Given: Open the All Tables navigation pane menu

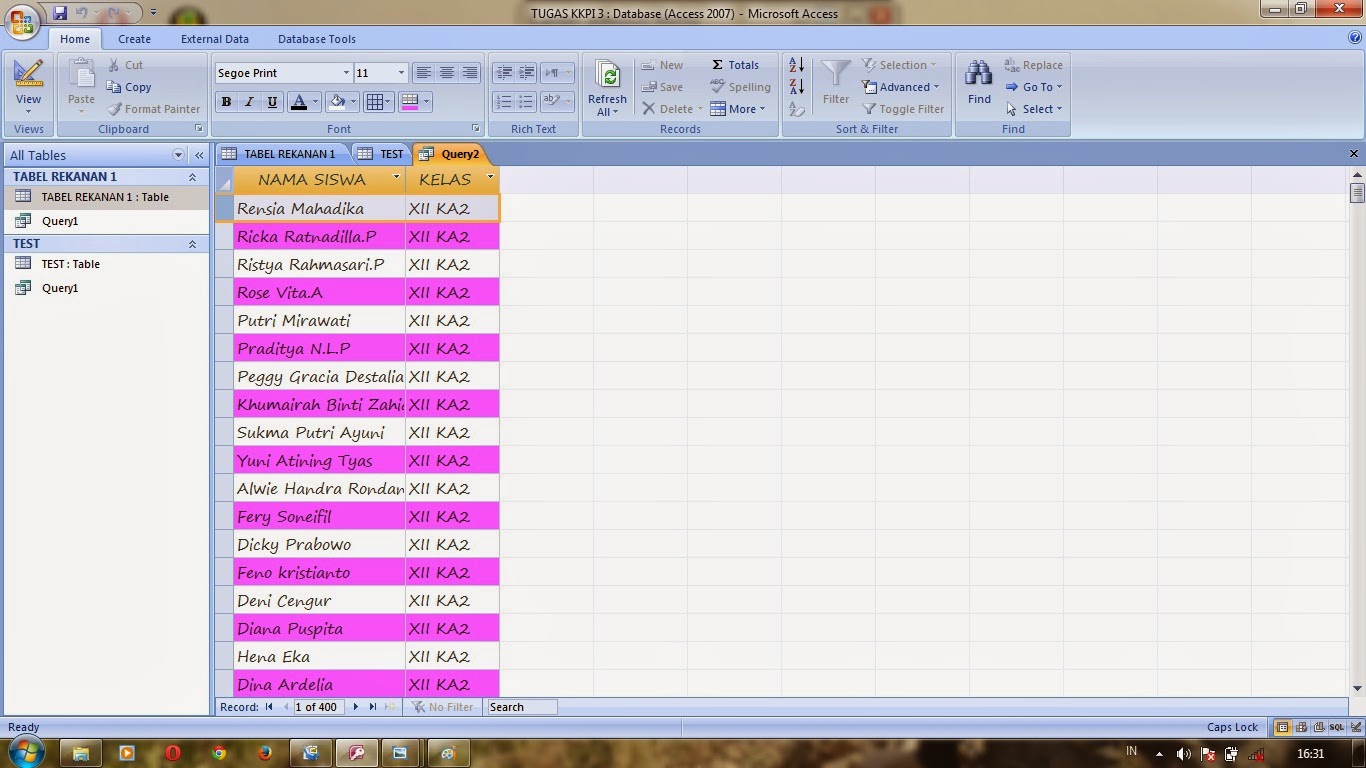Looking at the screenshot, I should click(x=179, y=155).
